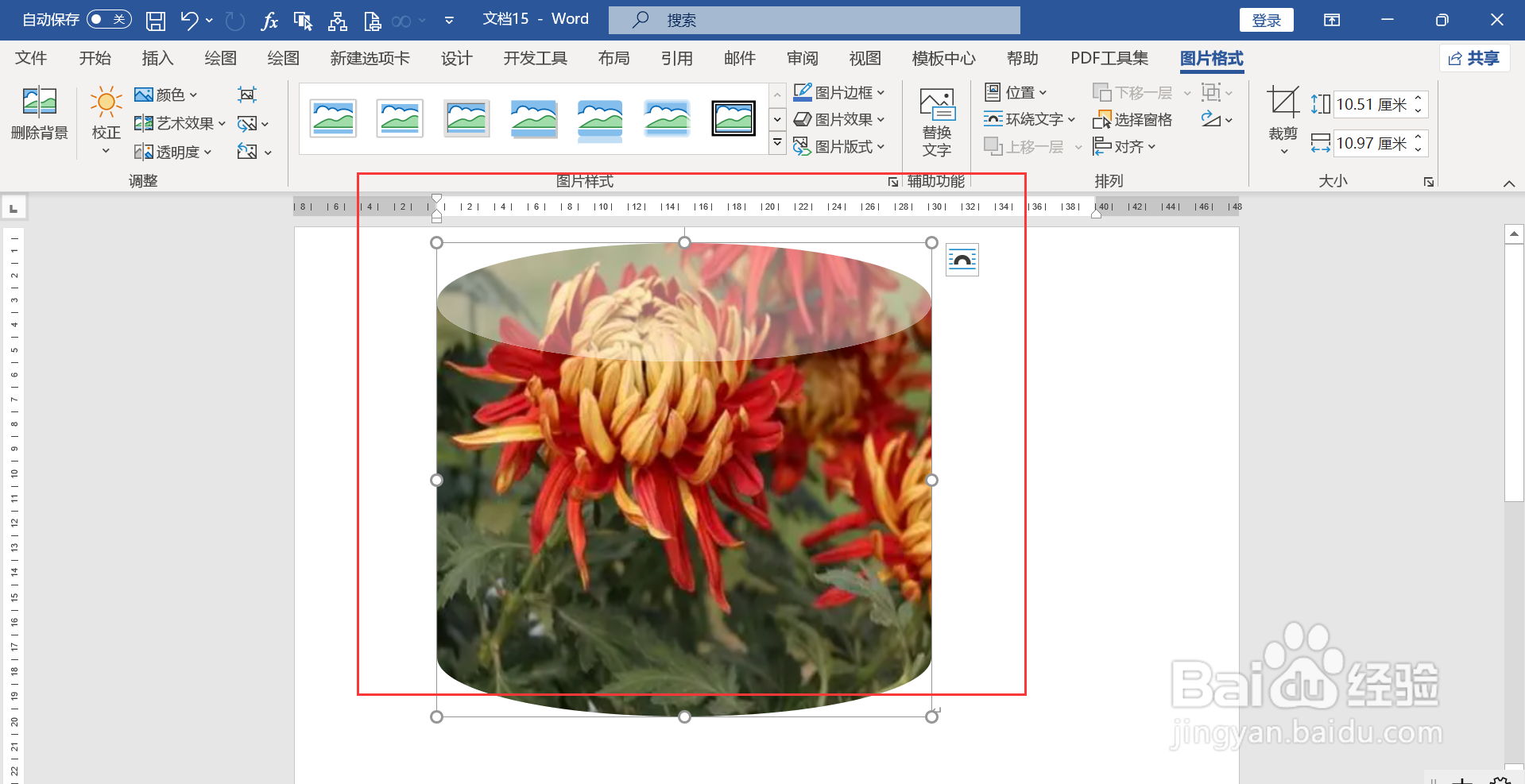The image size is (1525, 784).
Task: Select the third picture style with gray frame
Action: coord(466,118)
